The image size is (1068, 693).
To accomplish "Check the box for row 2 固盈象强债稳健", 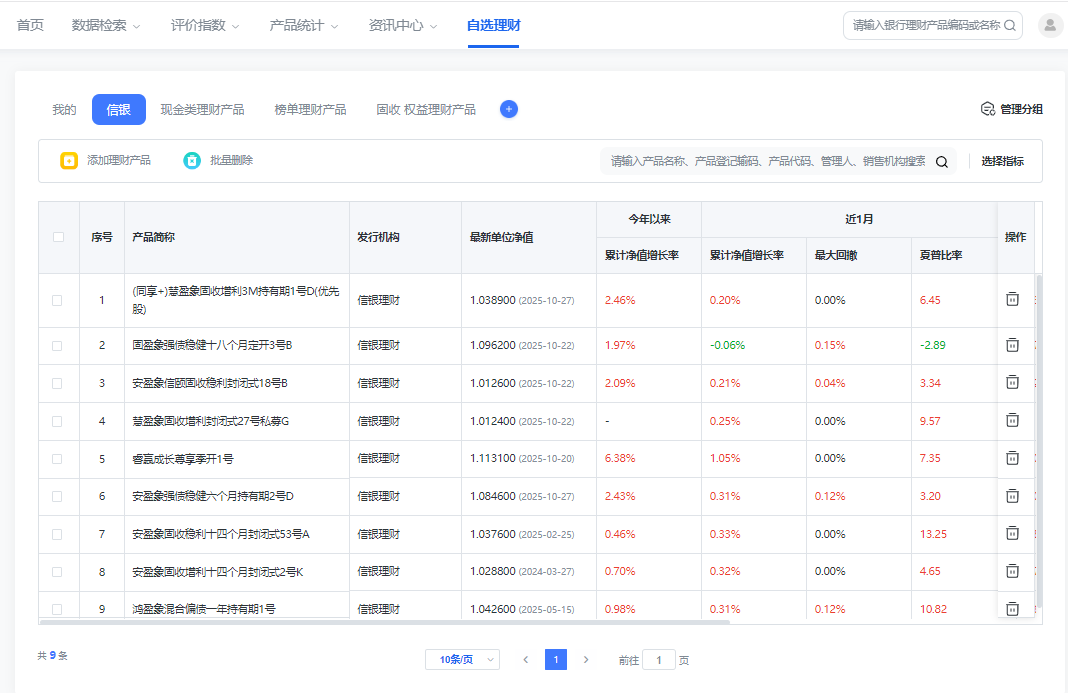I will pyautogui.click(x=57, y=345).
